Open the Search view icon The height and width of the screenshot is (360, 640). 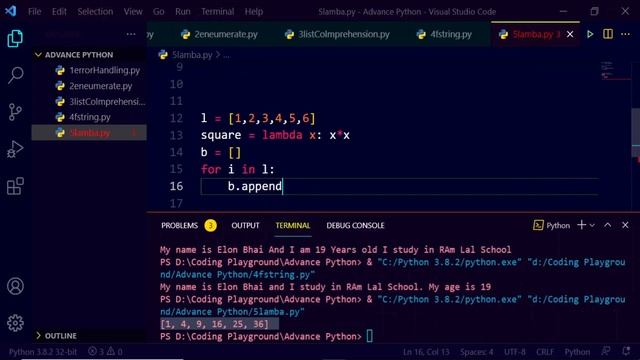coord(15,75)
